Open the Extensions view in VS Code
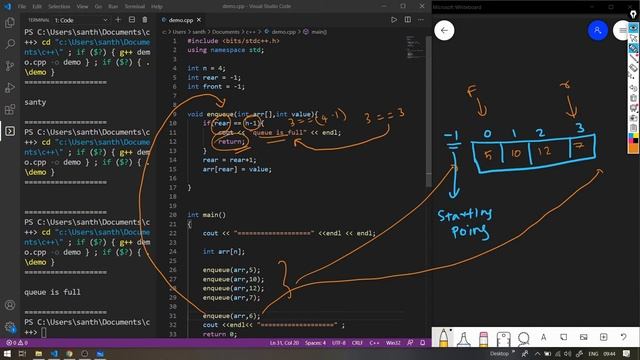 10,109
